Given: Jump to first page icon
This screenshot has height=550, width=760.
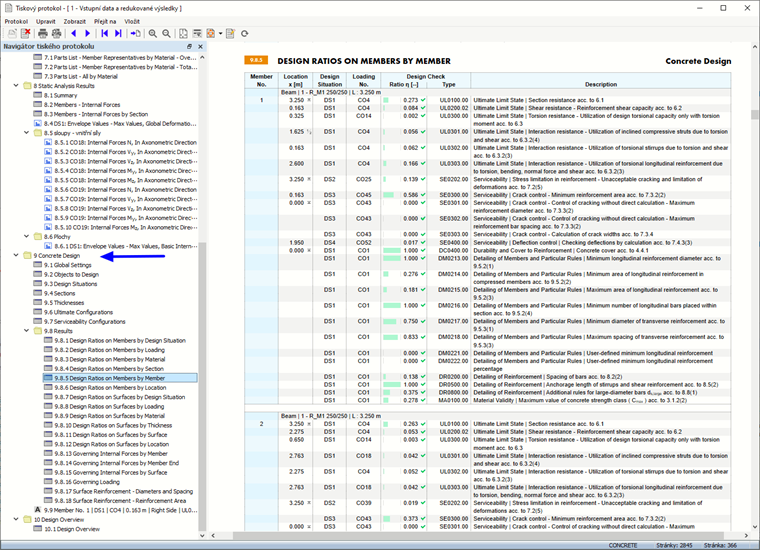Looking at the screenshot, I should (x=105, y=33).
